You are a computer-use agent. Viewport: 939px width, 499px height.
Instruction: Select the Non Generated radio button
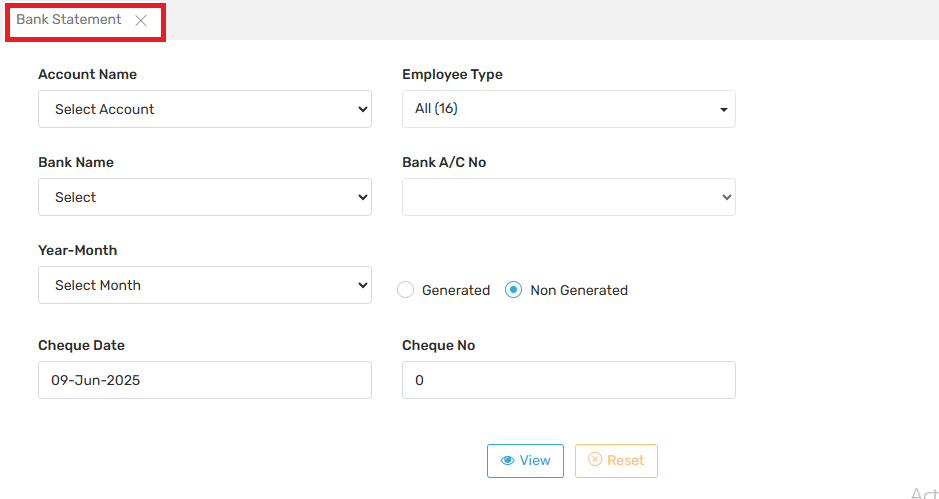[x=514, y=290]
